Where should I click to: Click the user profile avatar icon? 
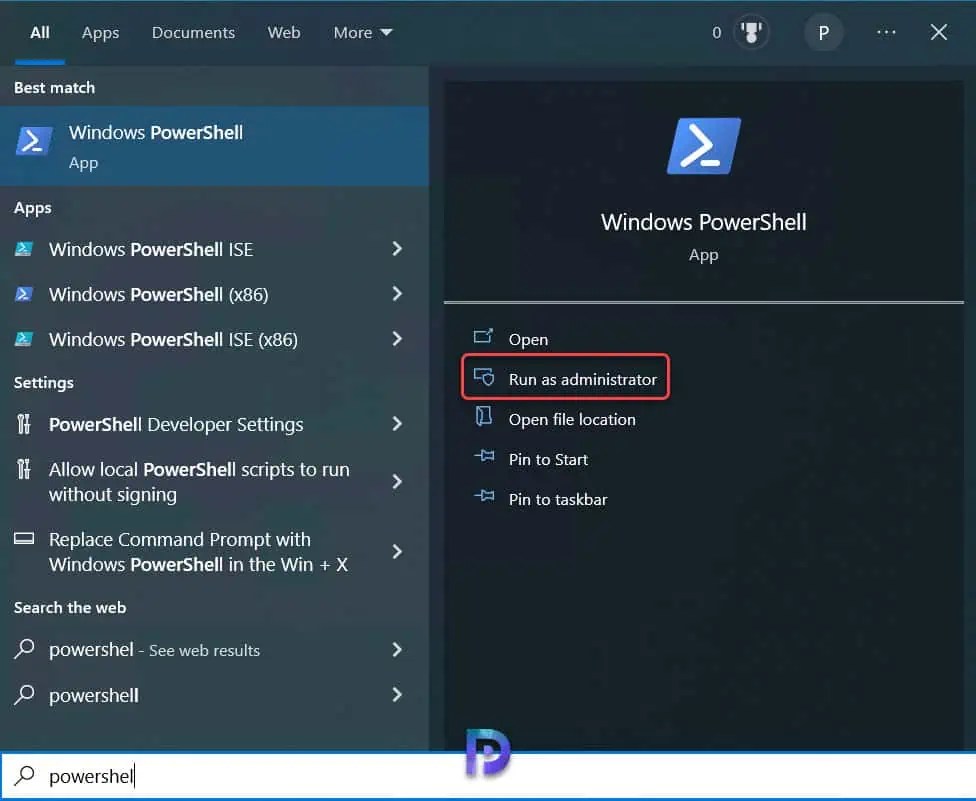824,32
